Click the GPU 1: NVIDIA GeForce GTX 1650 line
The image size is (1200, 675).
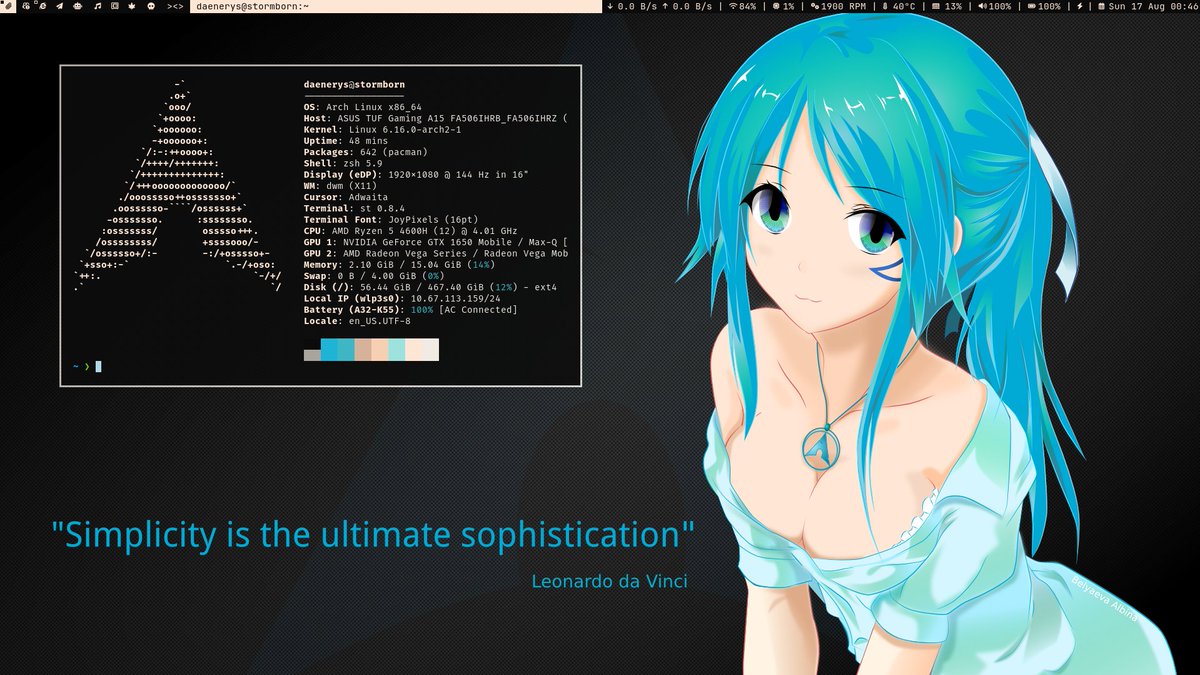(436, 242)
